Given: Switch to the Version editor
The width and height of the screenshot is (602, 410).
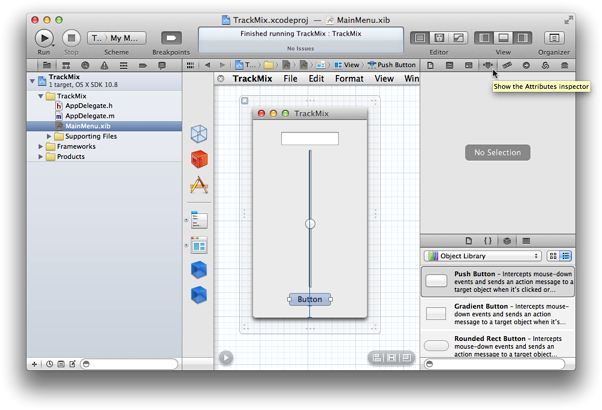Looking at the screenshot, I should (458, 38).
